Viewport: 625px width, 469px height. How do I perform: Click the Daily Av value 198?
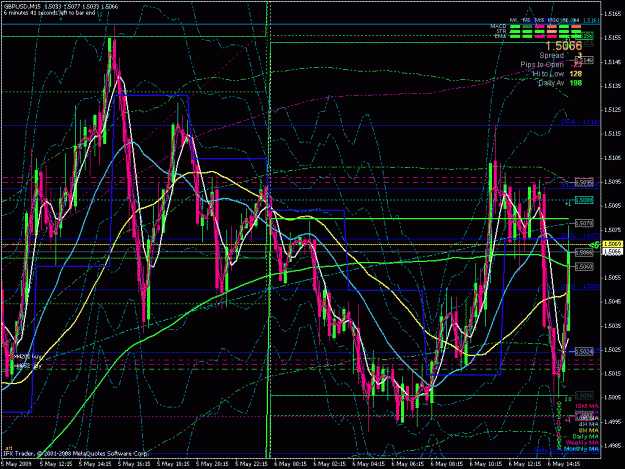click(576, 83)
